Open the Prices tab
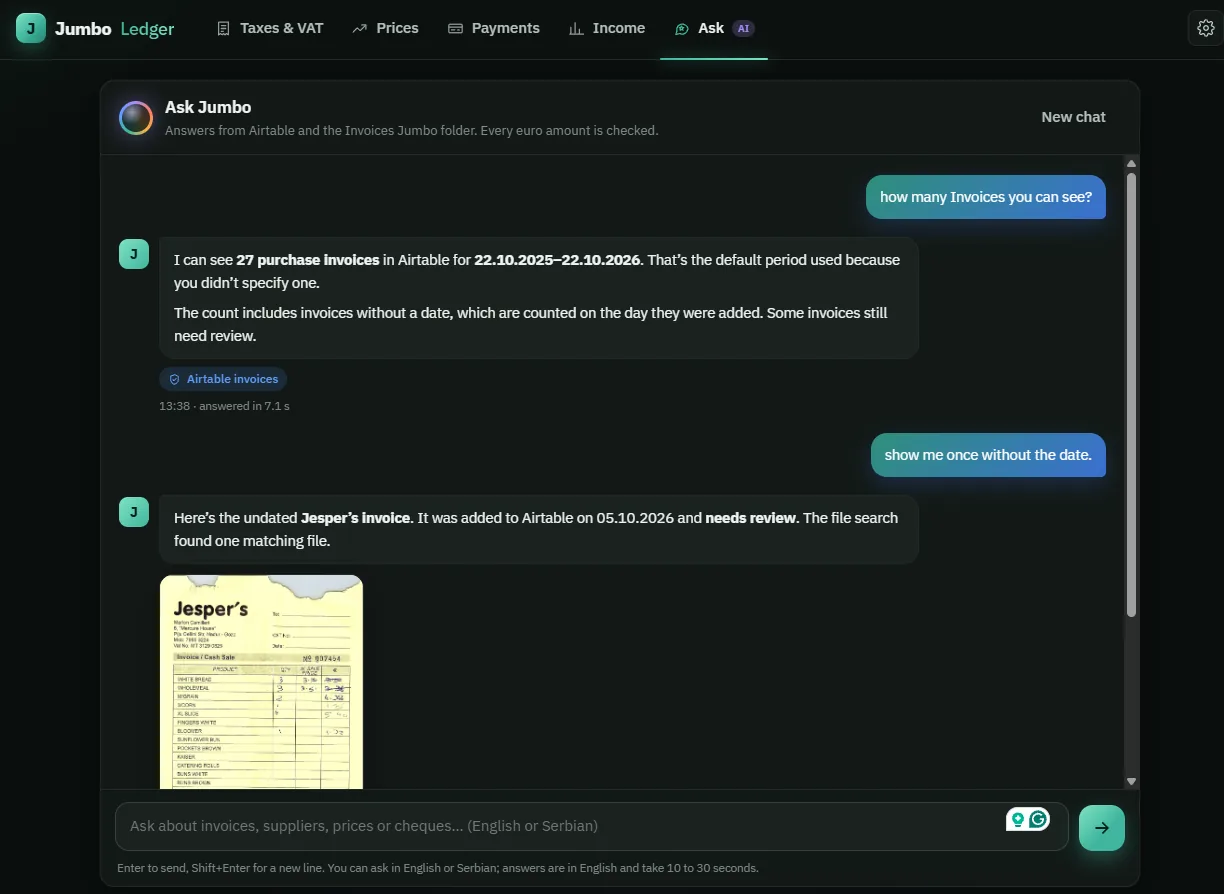Viewport: 1224px width, 894px height. click(x=385, y=28)
